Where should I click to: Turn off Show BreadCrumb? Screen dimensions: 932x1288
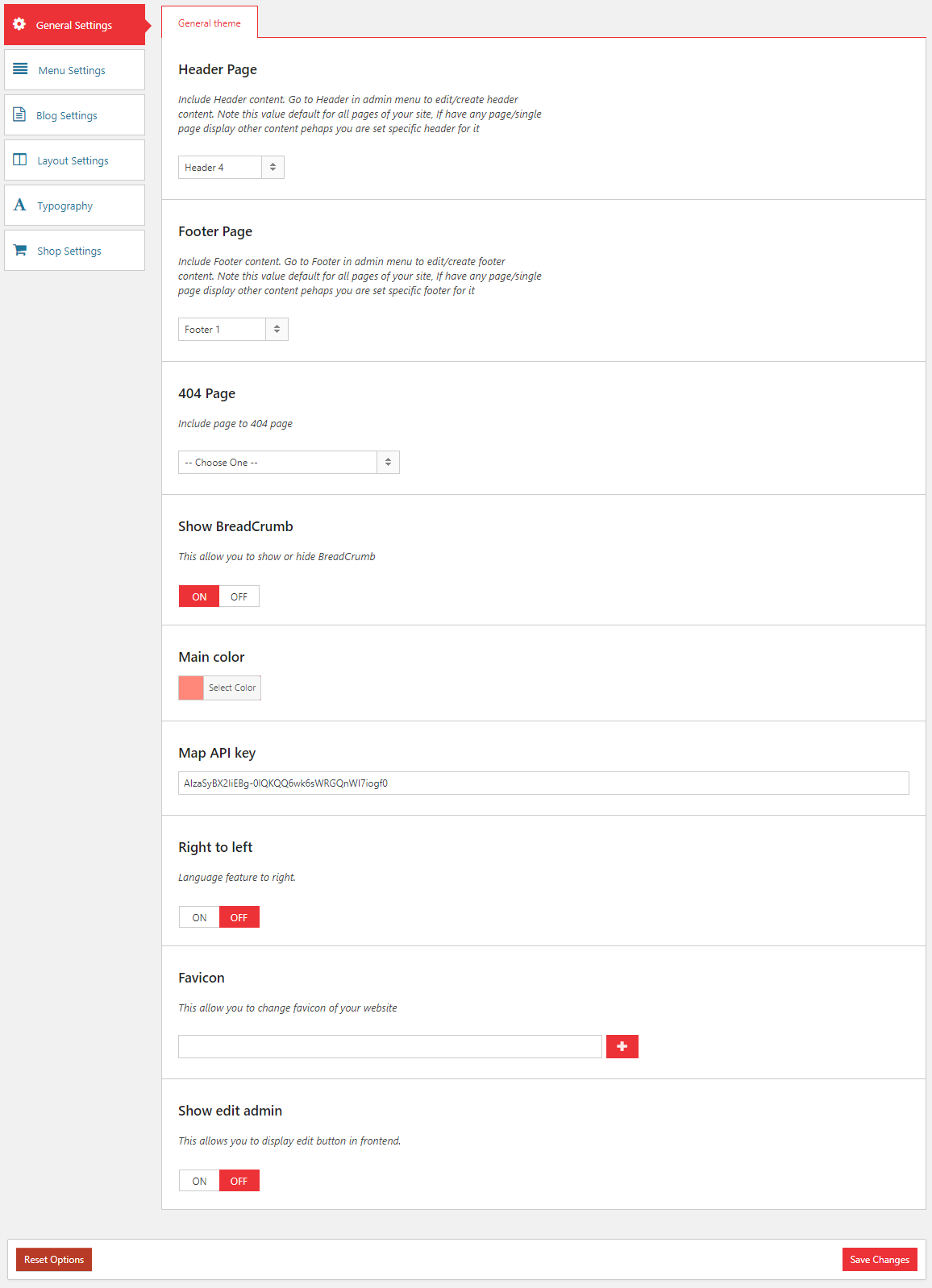239,596
